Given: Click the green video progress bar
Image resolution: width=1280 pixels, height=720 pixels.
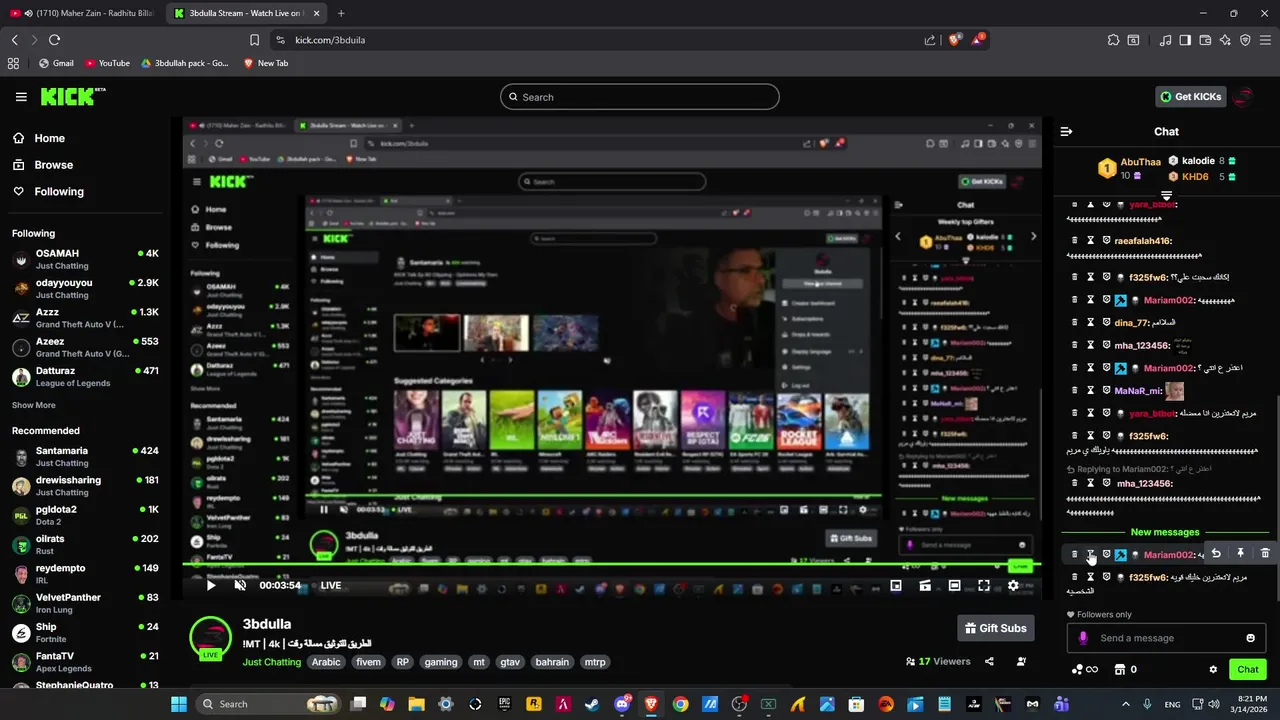Looking at the screenshot, I should (x=611, y=565).
